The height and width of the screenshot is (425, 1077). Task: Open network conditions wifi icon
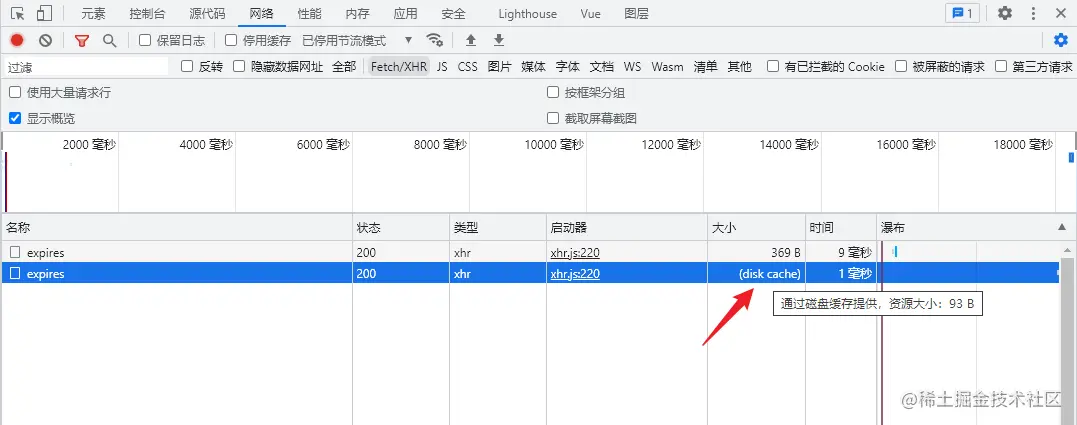(x=434, y=40)
